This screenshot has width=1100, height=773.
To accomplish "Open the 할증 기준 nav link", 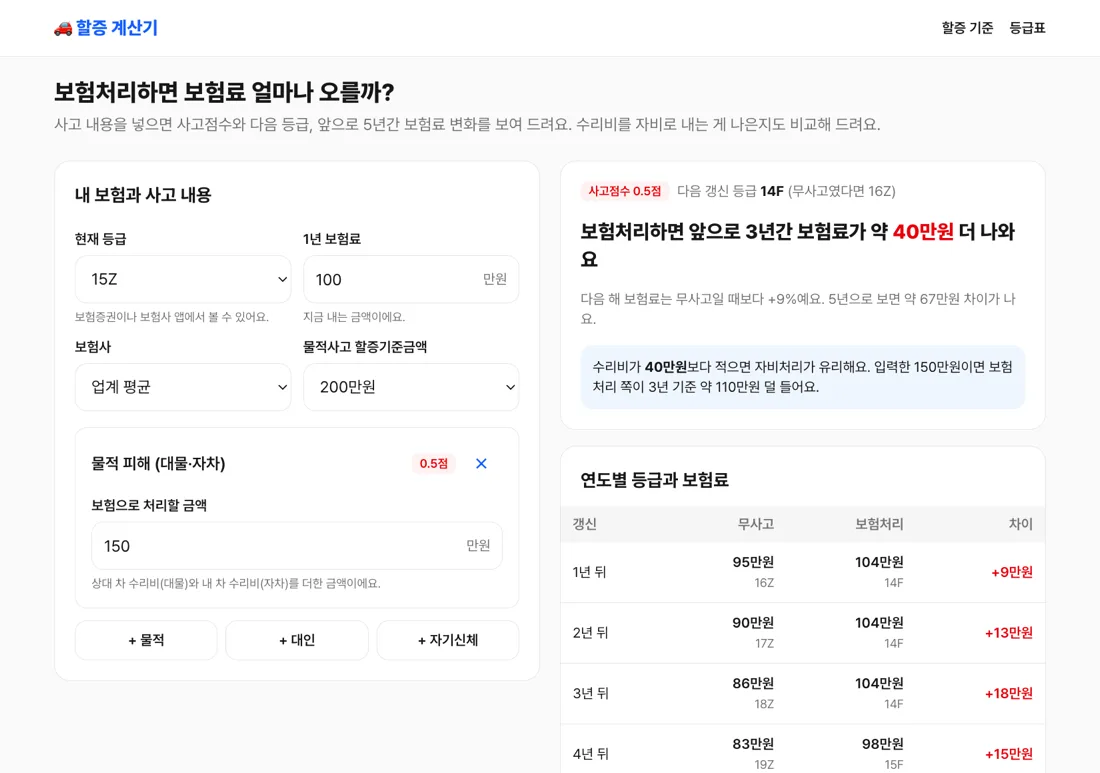I will (x=967, y=28).
